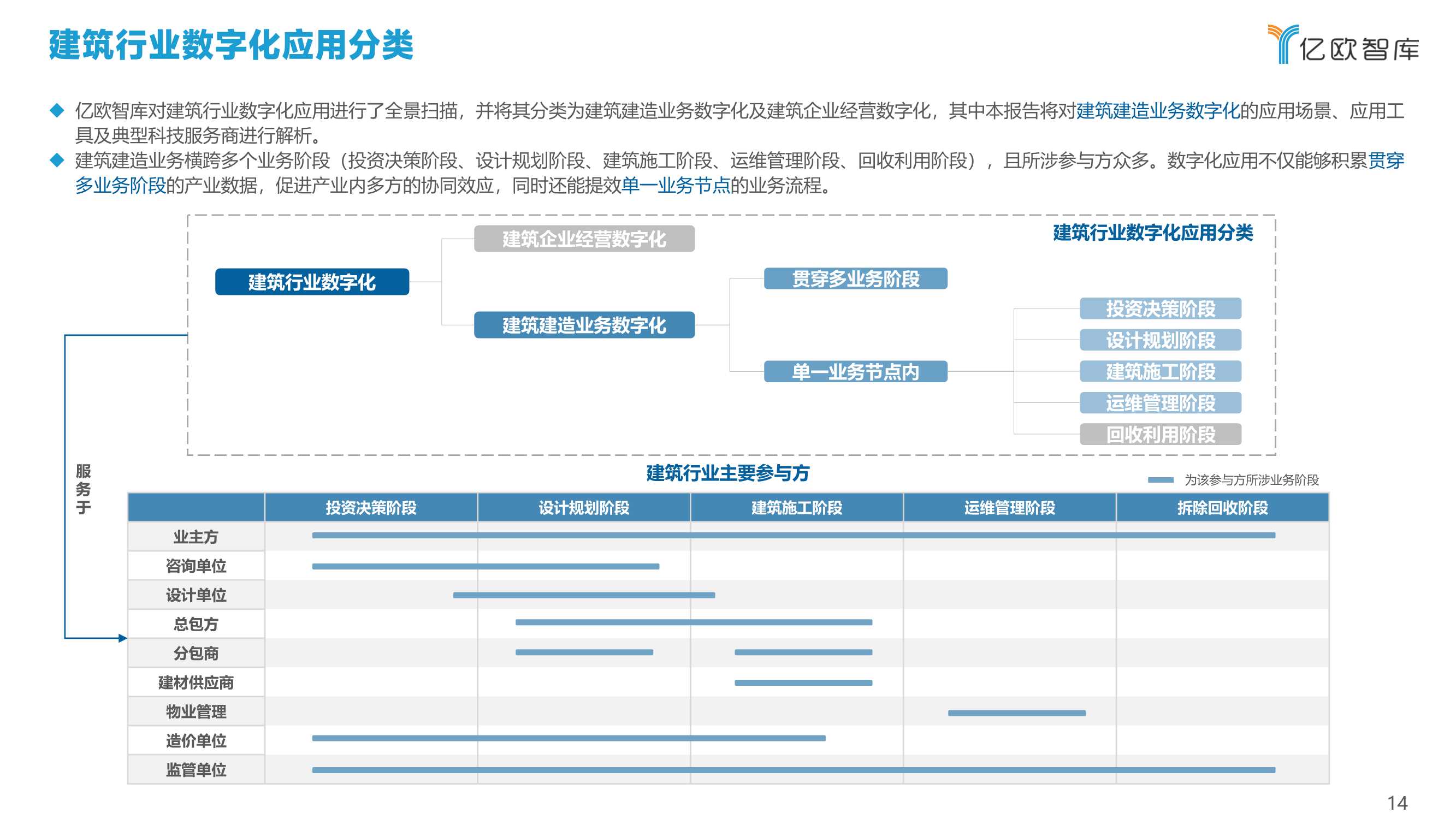1456x819 pixels.
Task: Click the 建筑施工阶段 table column header
Action: (x=796, y=508)
